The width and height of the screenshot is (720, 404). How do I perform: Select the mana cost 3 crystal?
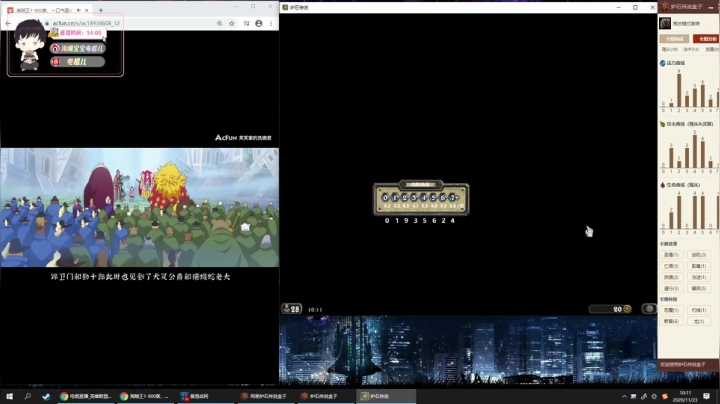pyautogui.click(x=414, y=197)
